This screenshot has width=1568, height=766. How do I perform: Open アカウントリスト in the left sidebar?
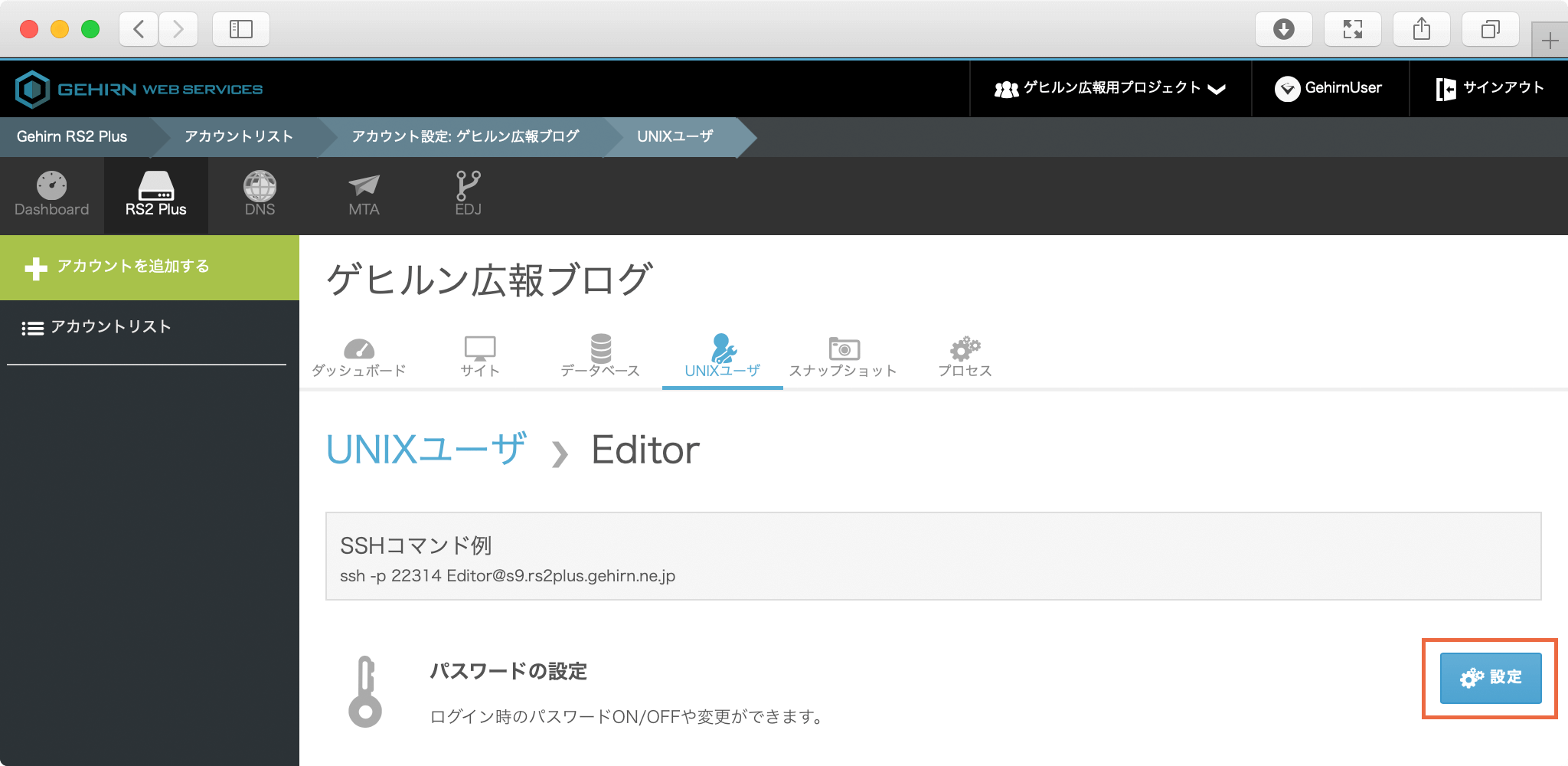(x=111, y=327)
